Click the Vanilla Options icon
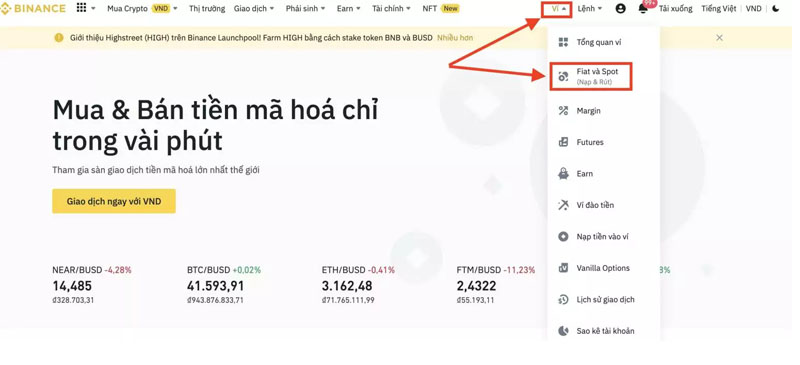This screenshot has width=800, height=365. [x=563, y=268]
